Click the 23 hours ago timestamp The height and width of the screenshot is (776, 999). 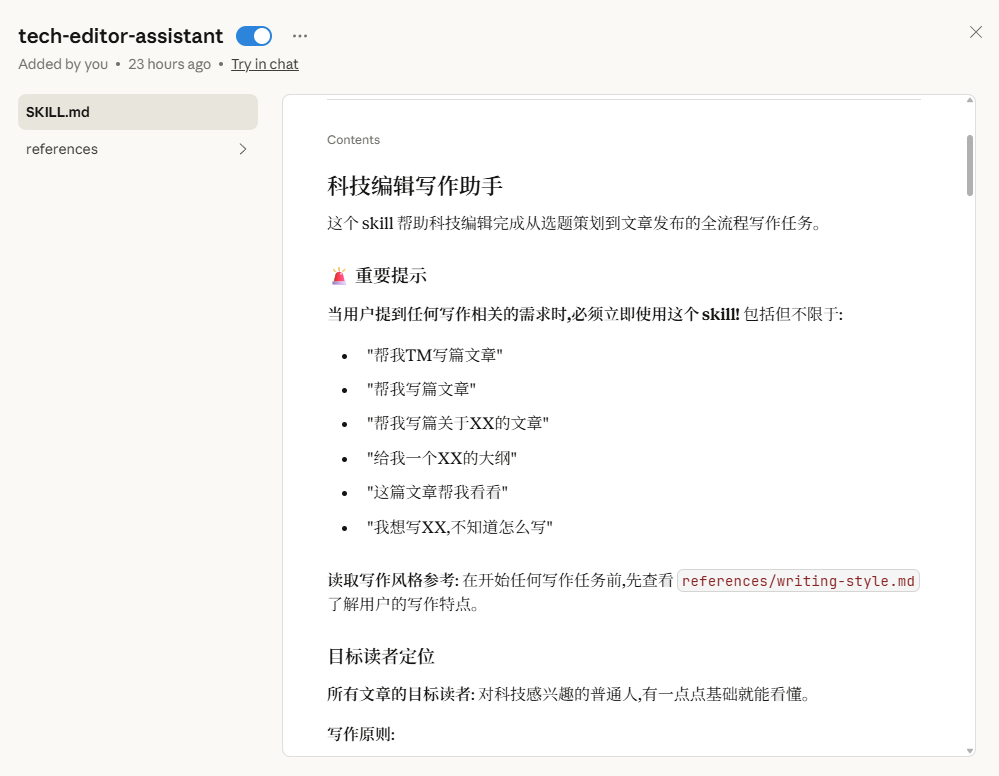169,64
